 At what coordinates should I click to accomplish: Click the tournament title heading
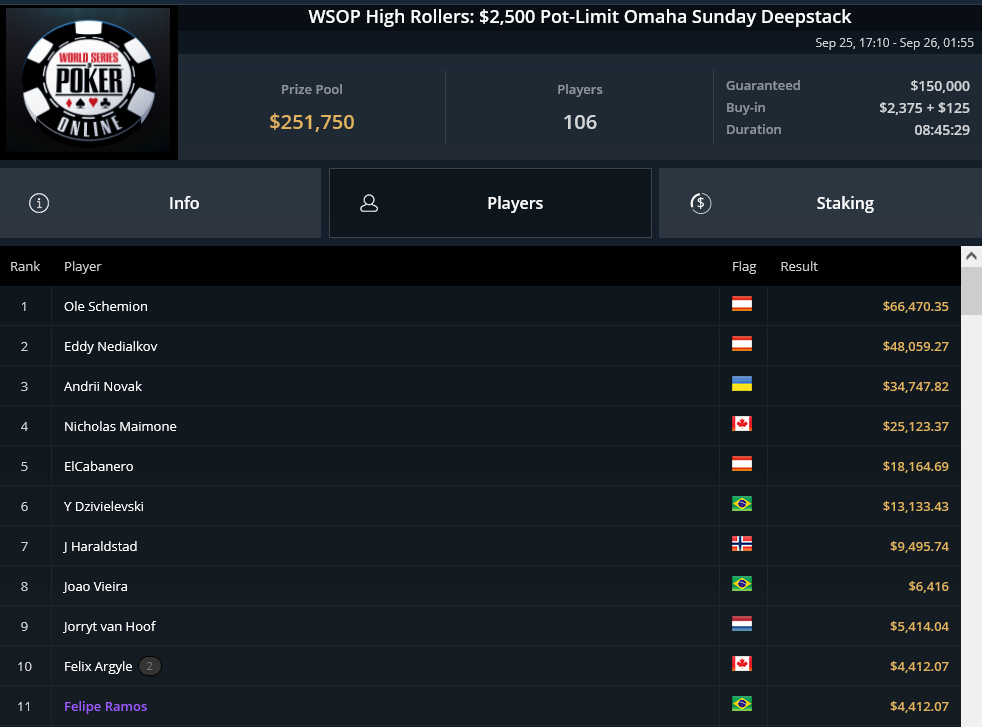580,17
